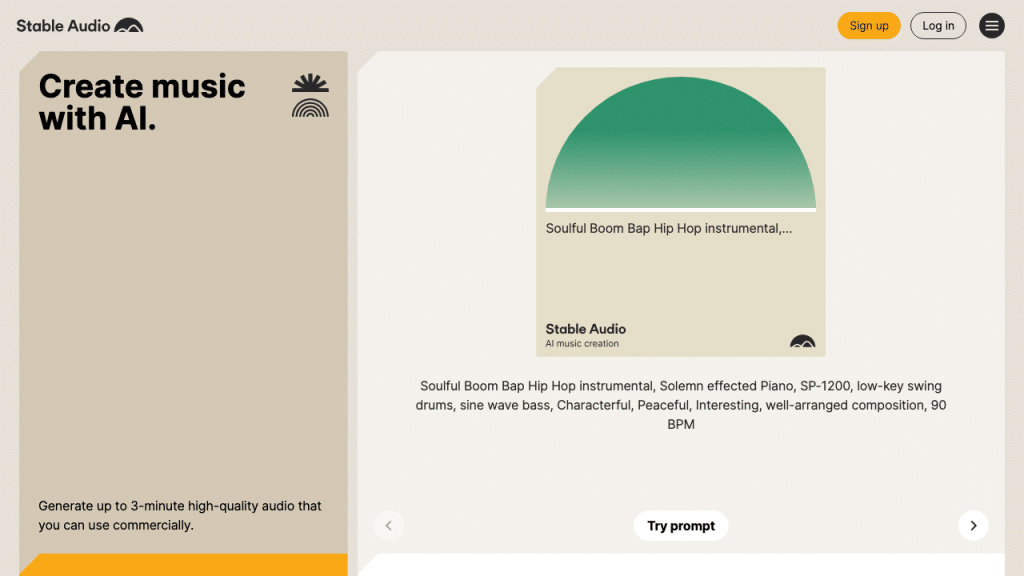Click the orange bar at the bottom left
The height and width of the screenshot is (576, 1024).
183,565
